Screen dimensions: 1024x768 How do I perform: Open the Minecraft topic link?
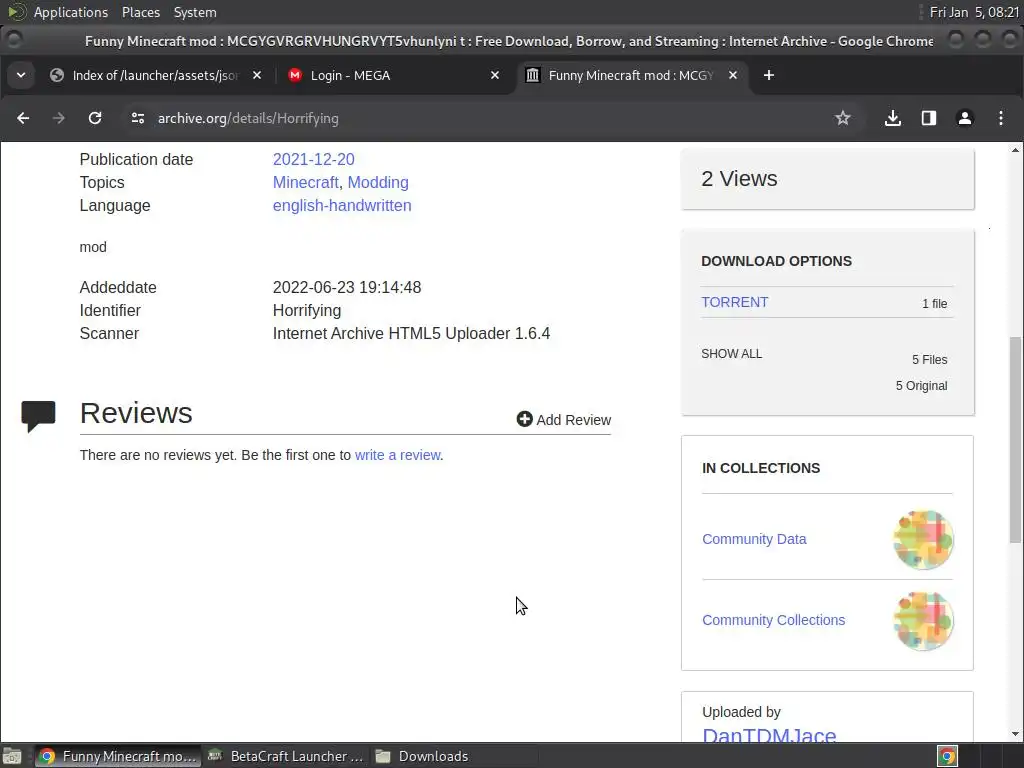305,182
